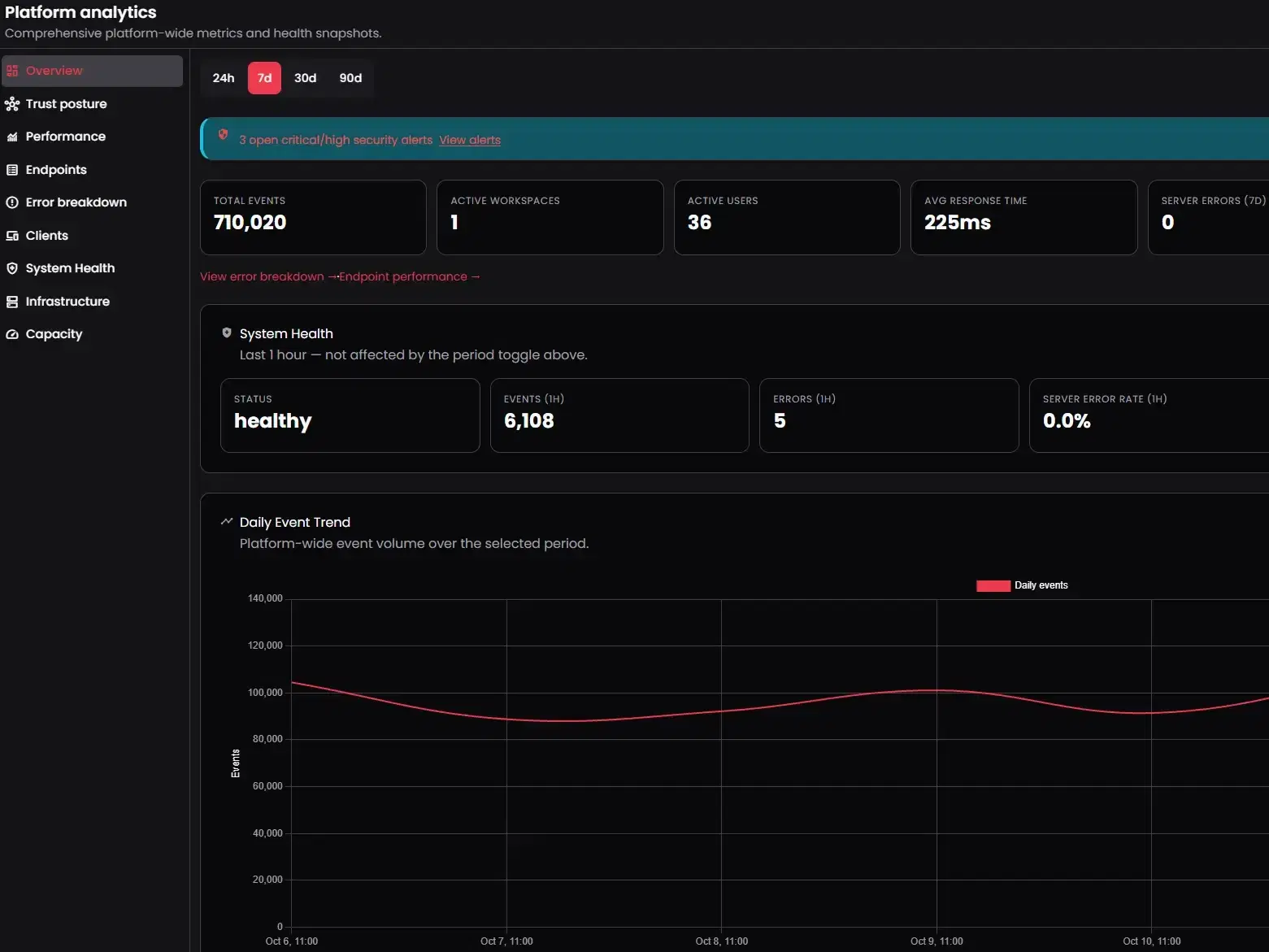Click the Events (1H) value 6,108
1269x952 pixels.
(529, 421)
